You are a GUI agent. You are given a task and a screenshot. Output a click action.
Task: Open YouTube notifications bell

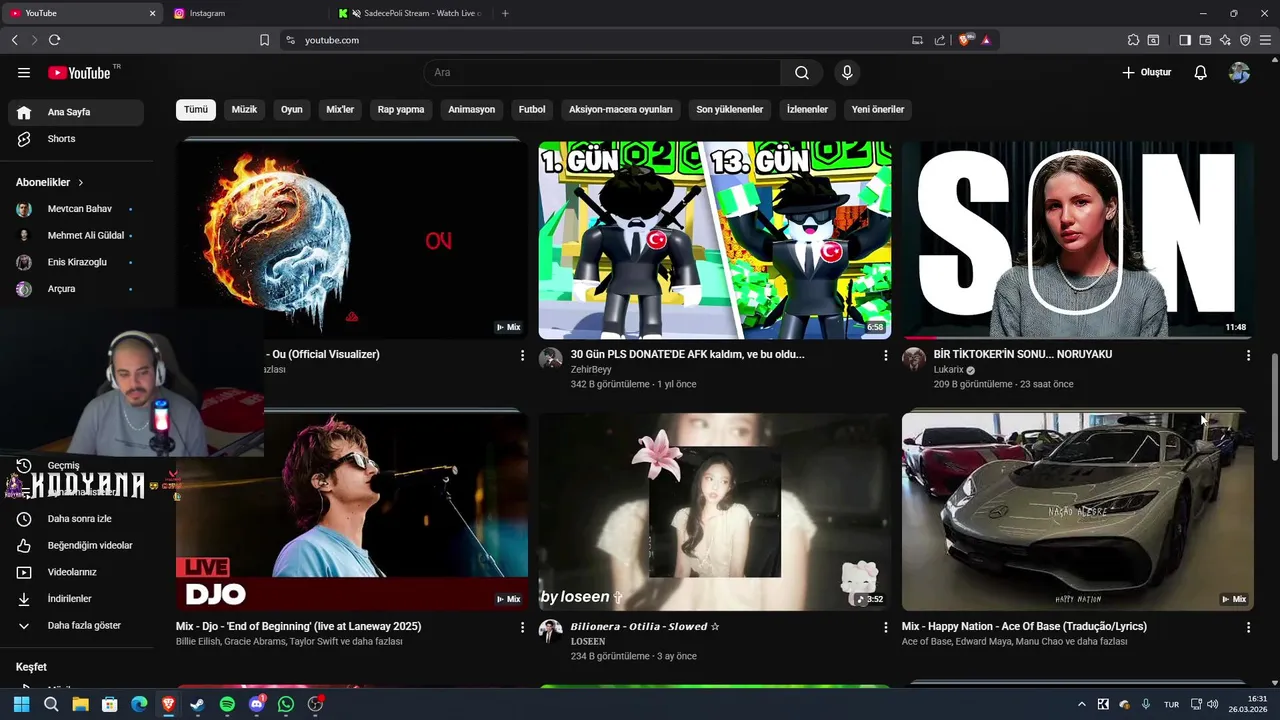(1200, 72)
